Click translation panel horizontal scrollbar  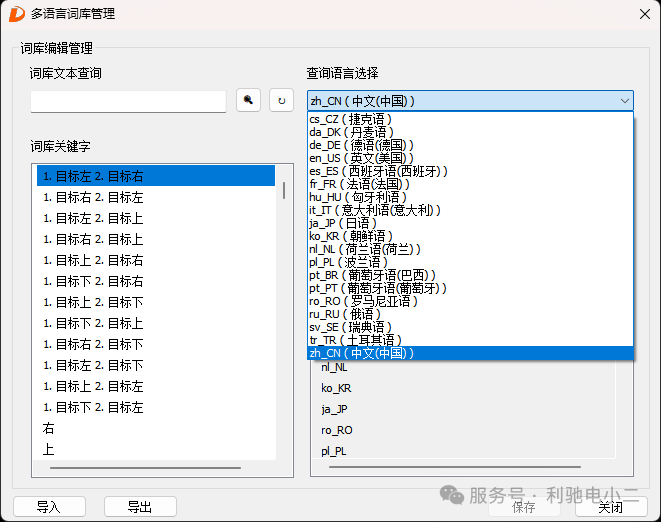[x=454, y=467]
